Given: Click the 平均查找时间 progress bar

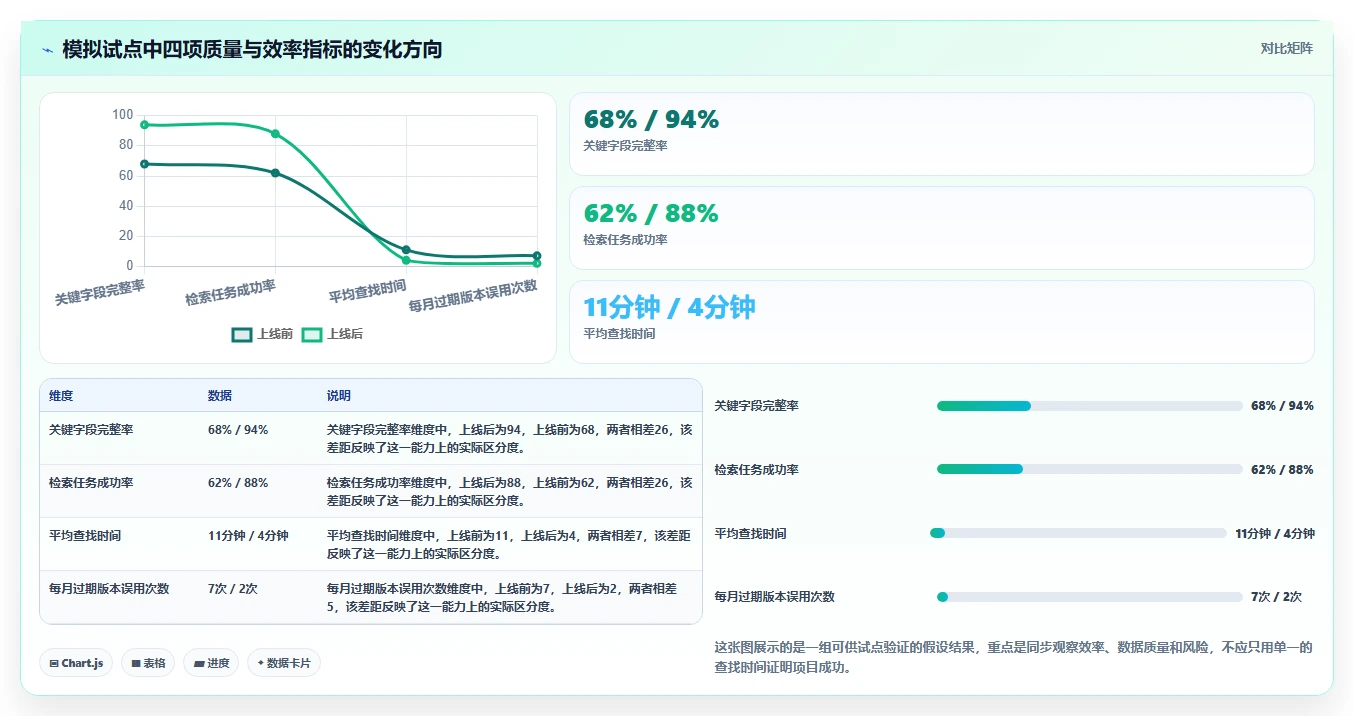Looking at the screenshot, I should (1078, 533).
